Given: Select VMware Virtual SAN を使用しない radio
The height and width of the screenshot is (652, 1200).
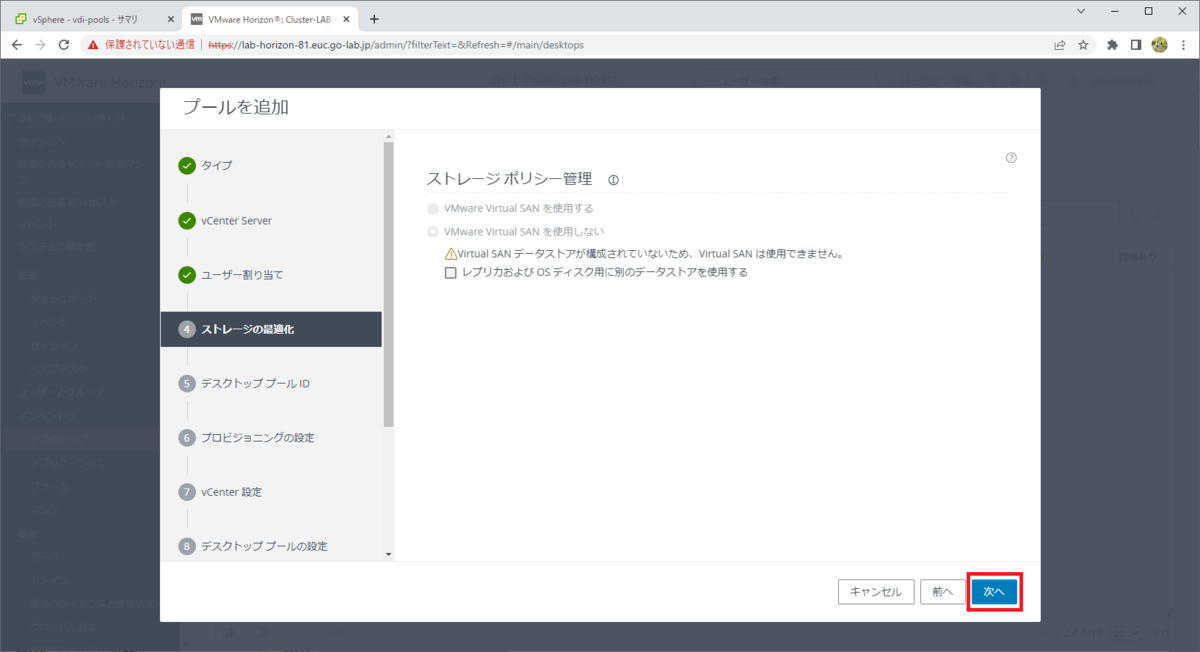Looking at the screenshot, I should (433, 232).
